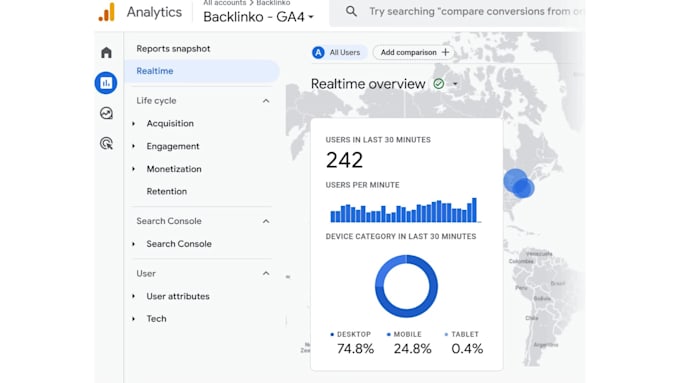Open the Advertising cursor-target icon
Screen dimensions: 680x383
(x=106, y=144)
